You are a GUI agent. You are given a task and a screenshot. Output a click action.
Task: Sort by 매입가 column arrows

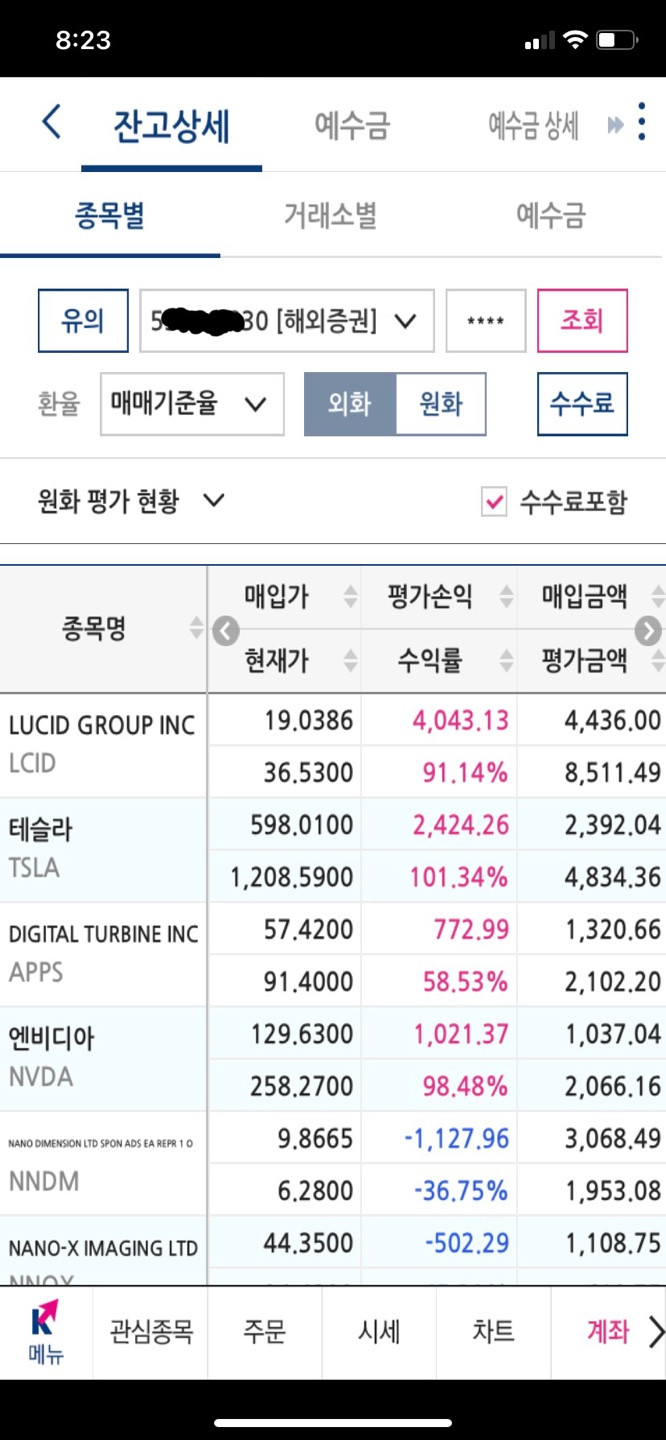point(350,597)
